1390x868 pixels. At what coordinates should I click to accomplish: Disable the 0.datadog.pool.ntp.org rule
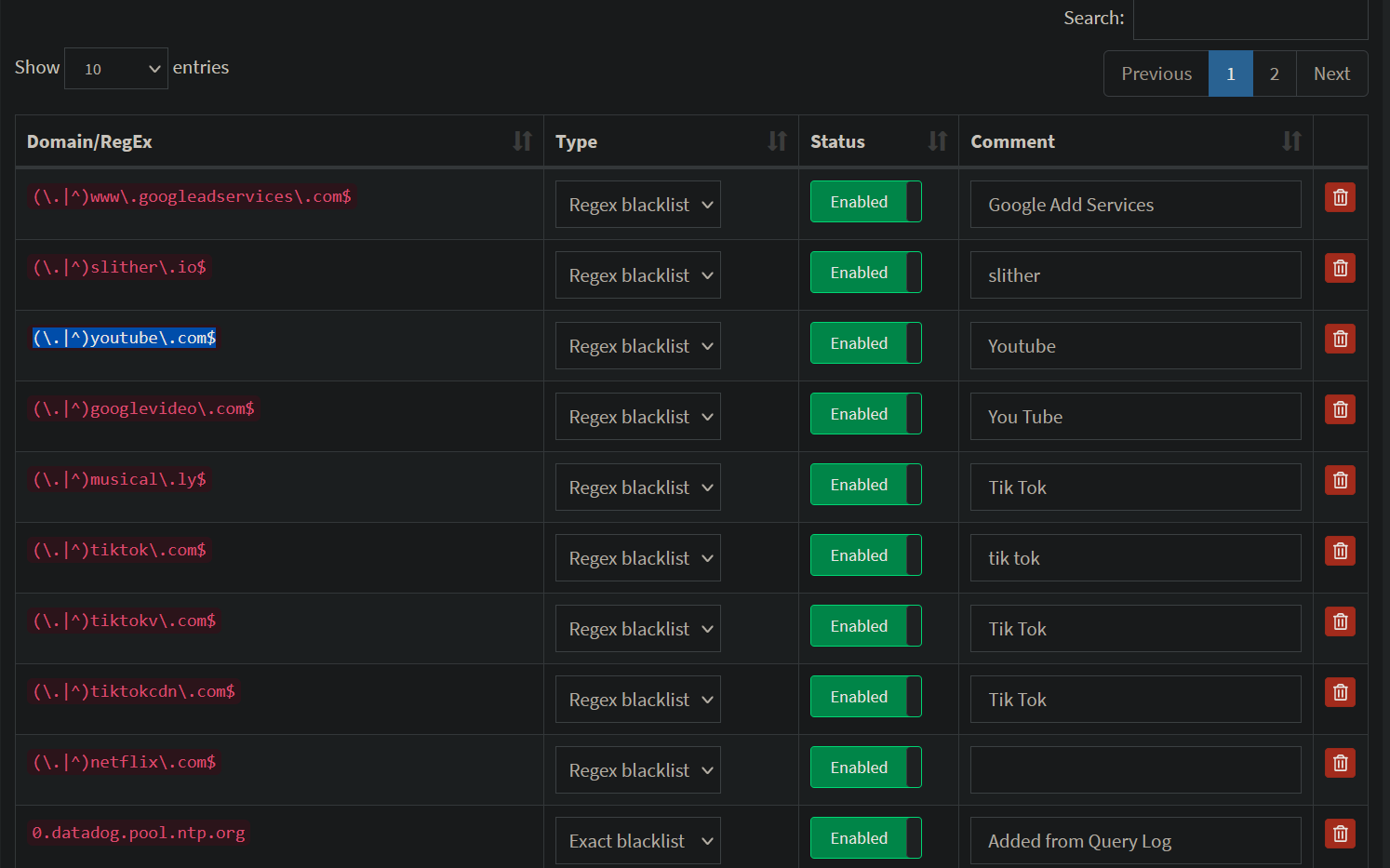tap(866, 838)
